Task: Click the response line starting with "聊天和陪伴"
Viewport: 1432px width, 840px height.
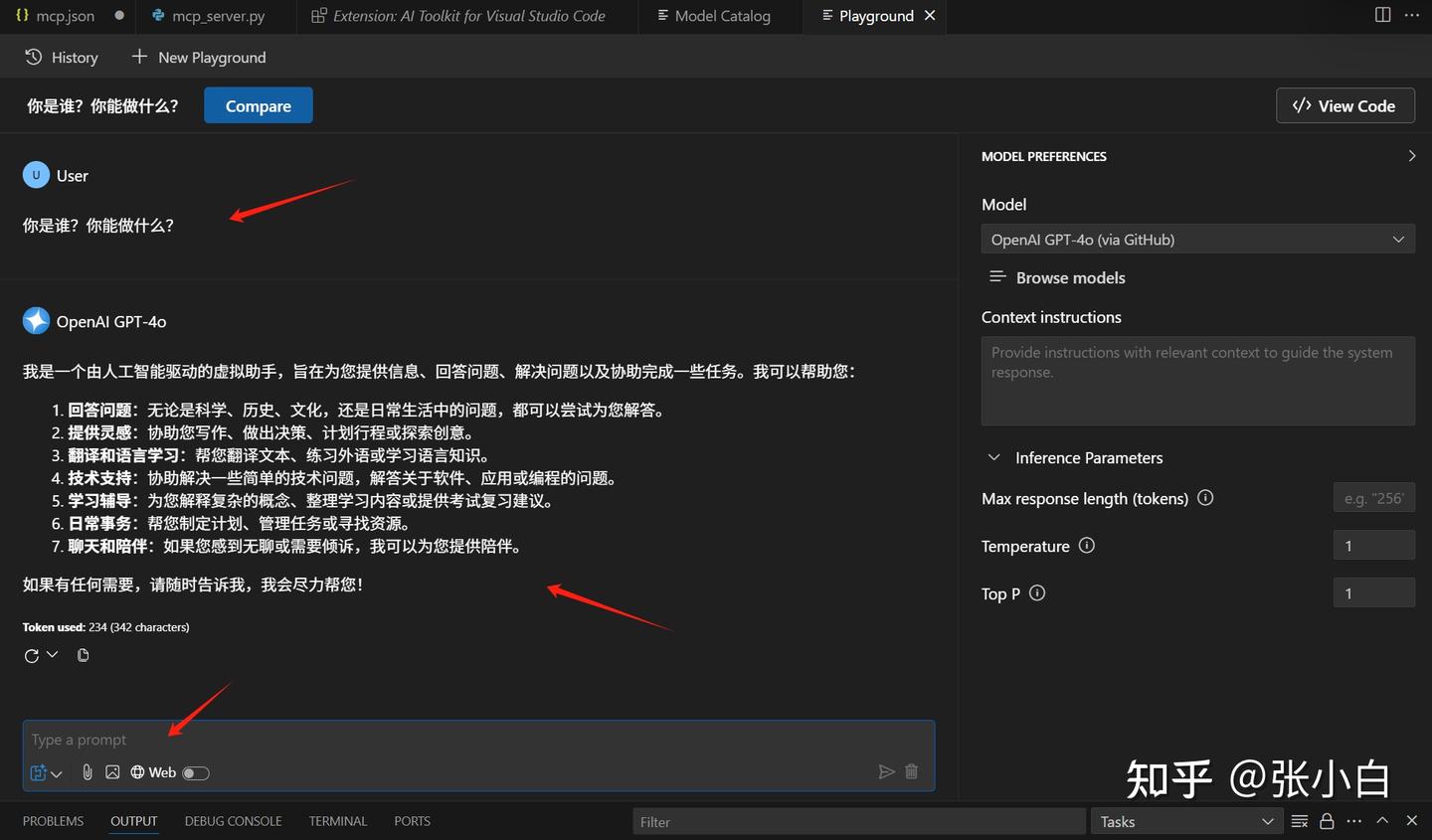Action: (x=296, y=547)
